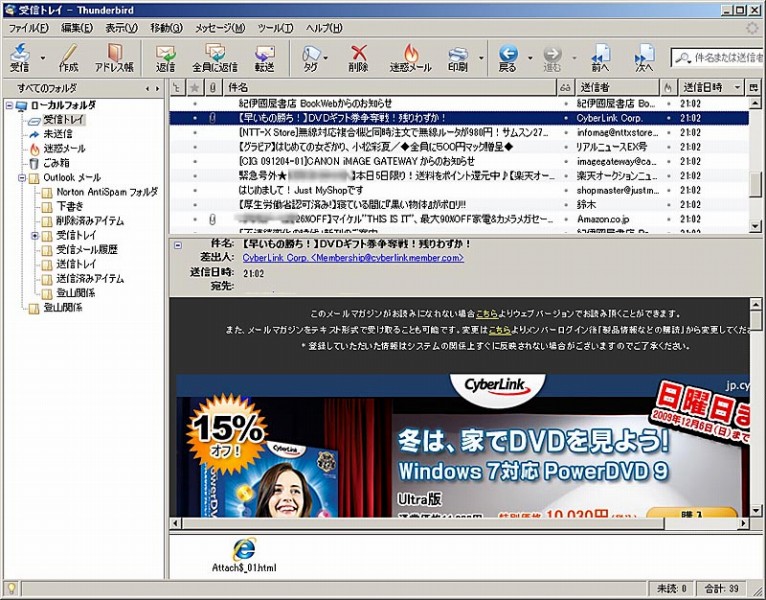This screenshot has height=600, width=766.
Task: Click the CyberLink Corp. sender address link
Action: pyautogui.click(x=353, y=257)
